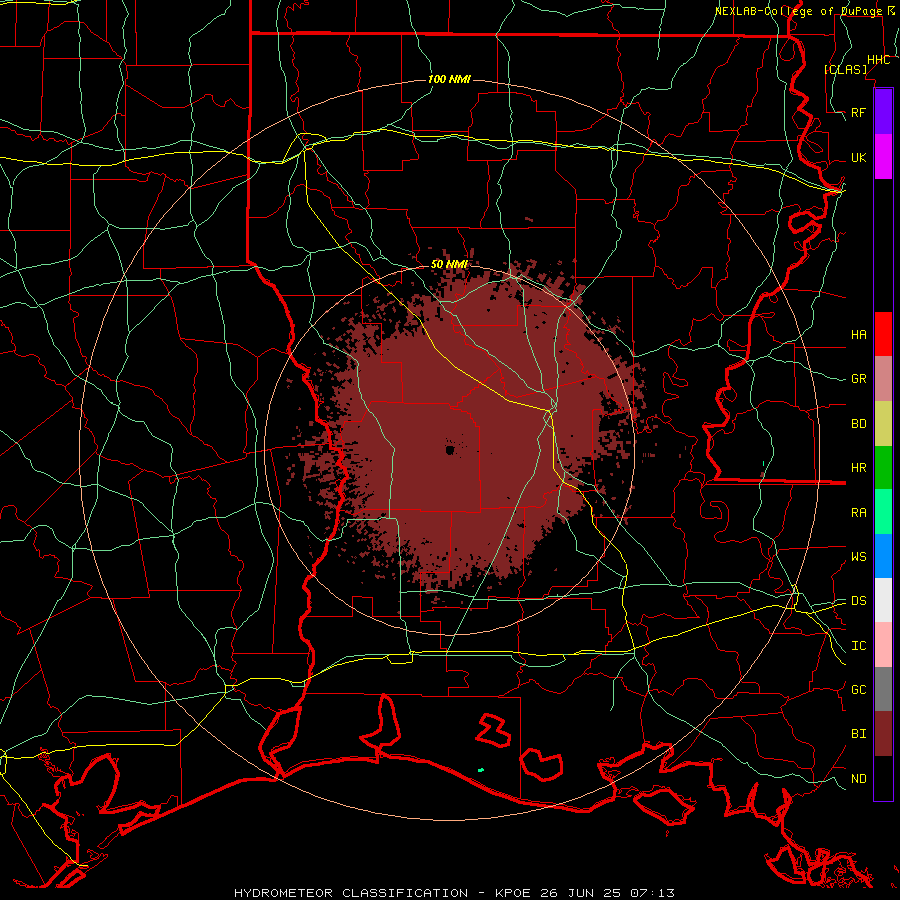900x900 pixels.
Task: Click the RF legend label
Action: (x=858, y=112)
